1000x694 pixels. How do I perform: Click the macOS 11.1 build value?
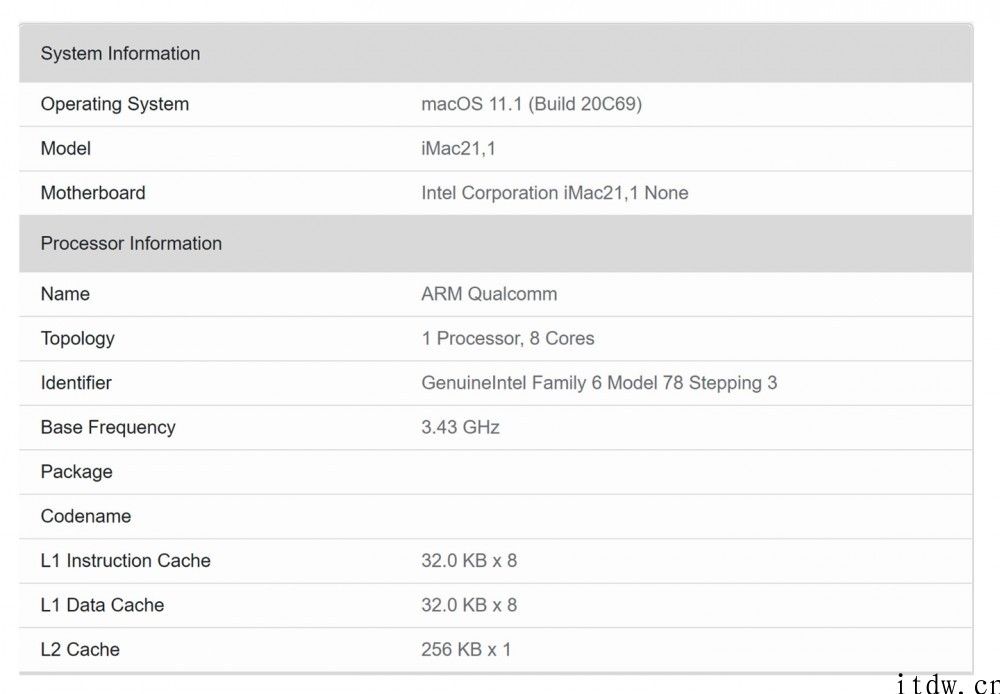531,104
